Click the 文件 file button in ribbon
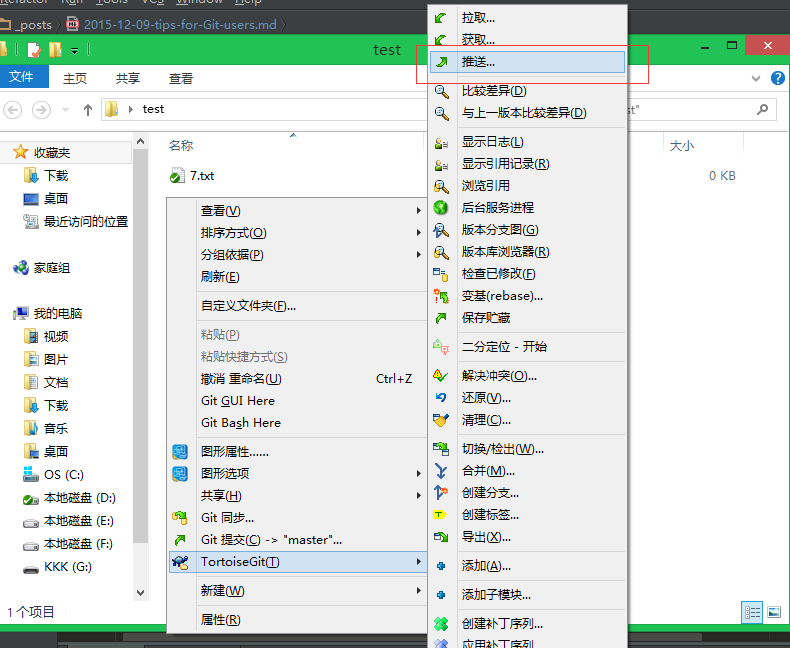 click(21, 78)
